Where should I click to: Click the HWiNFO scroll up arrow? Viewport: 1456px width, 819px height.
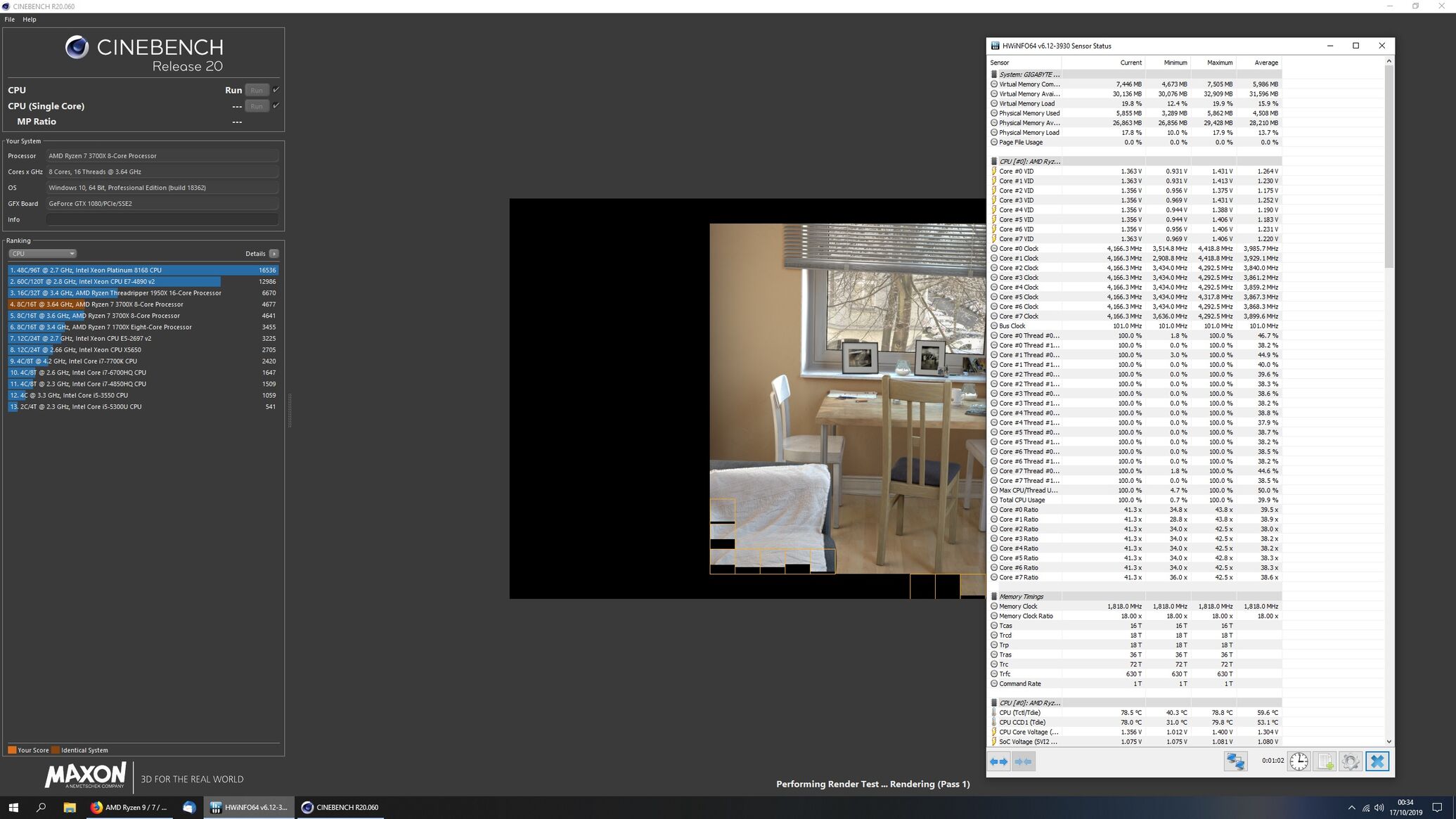click(1389, 61)
